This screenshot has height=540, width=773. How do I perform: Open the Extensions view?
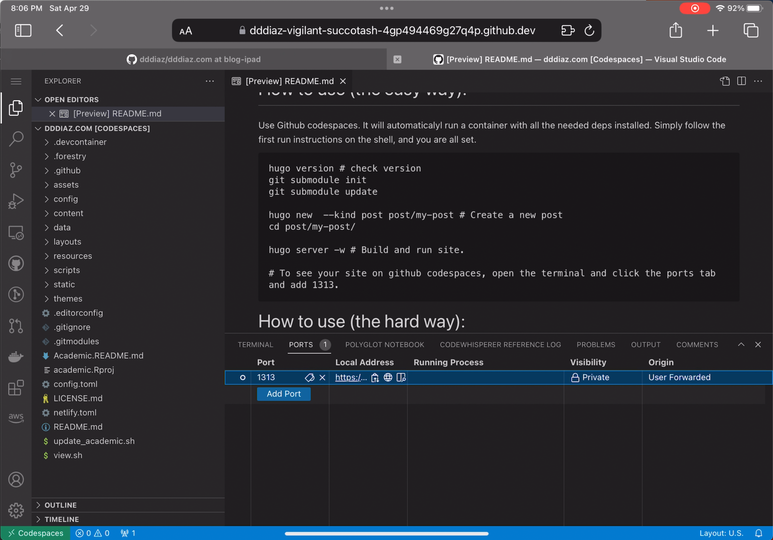coord(16,387)
